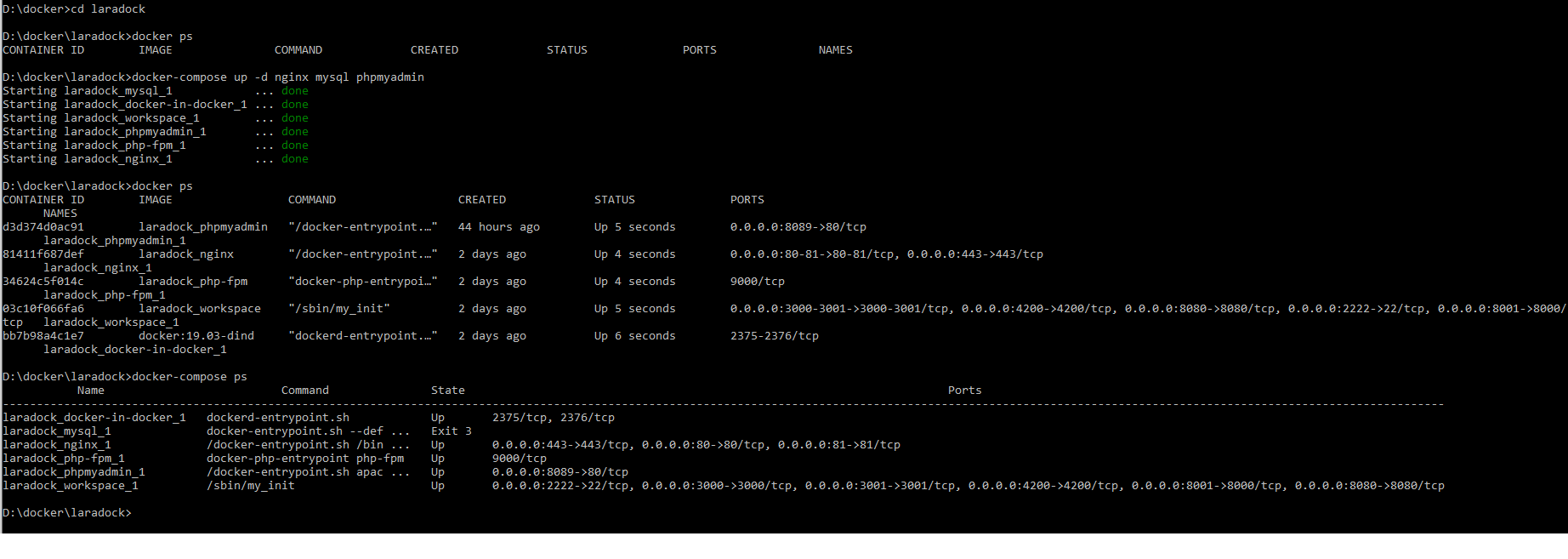Click the '2375-2376/tcp' ports value

coord(775,336)
